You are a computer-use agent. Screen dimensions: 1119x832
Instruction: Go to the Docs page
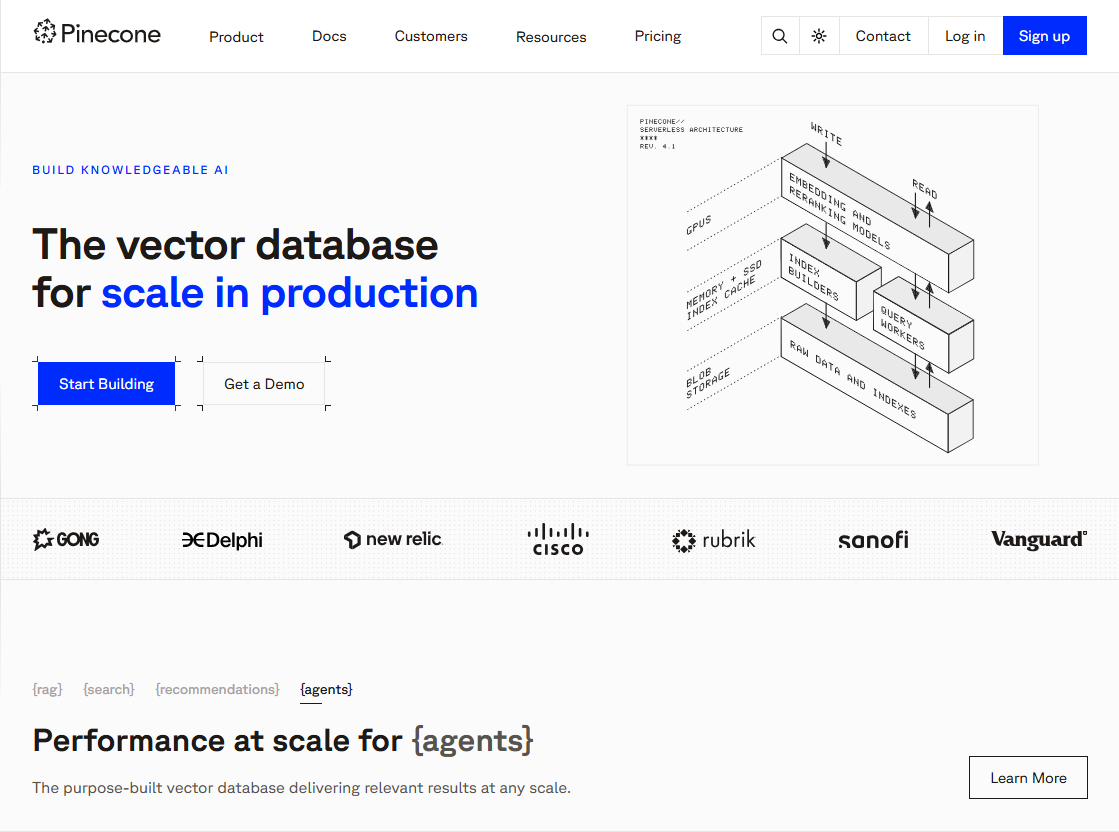pos(329,36)
